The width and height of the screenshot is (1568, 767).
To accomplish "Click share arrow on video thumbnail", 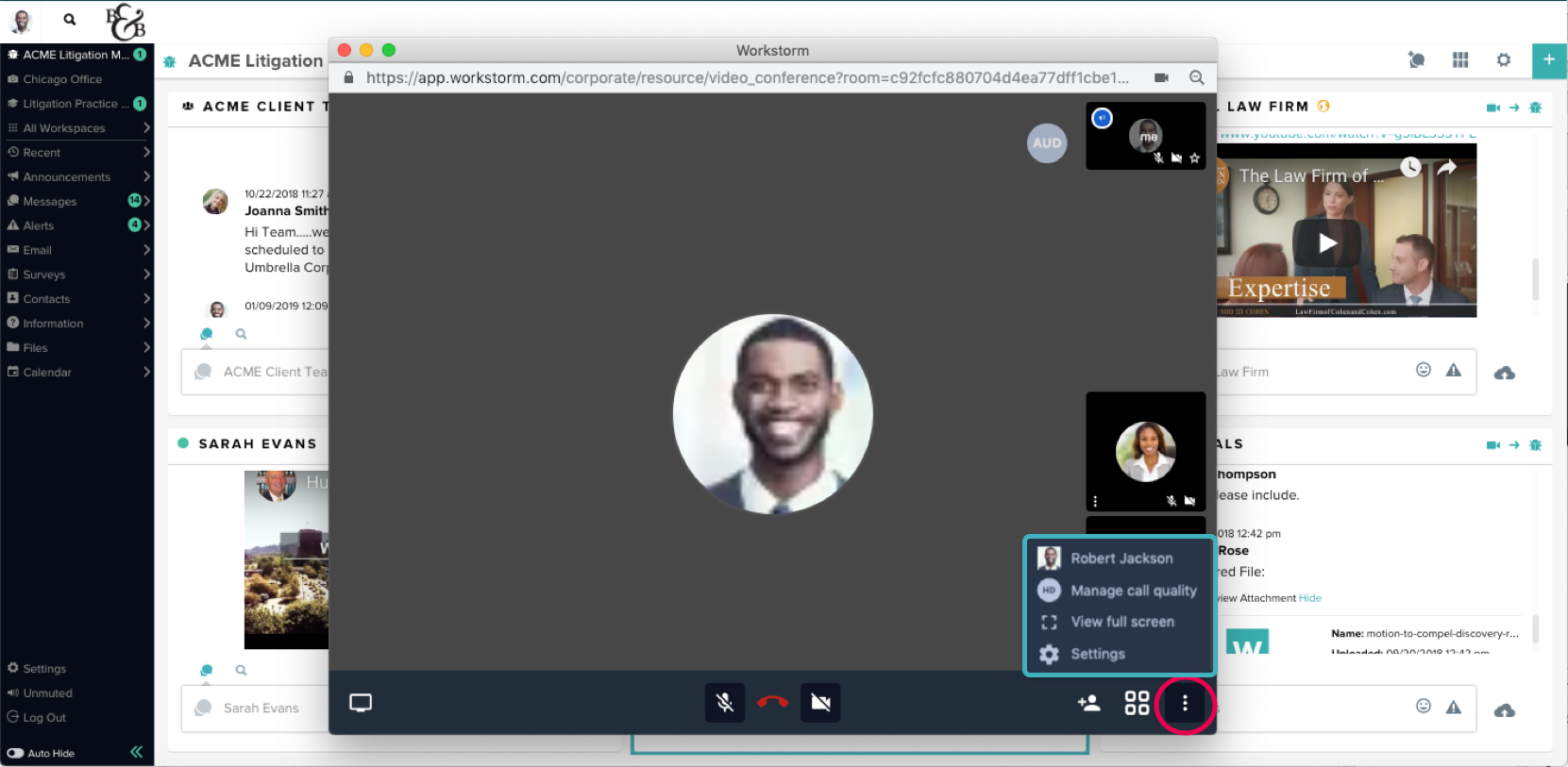I will (1447, 167).
